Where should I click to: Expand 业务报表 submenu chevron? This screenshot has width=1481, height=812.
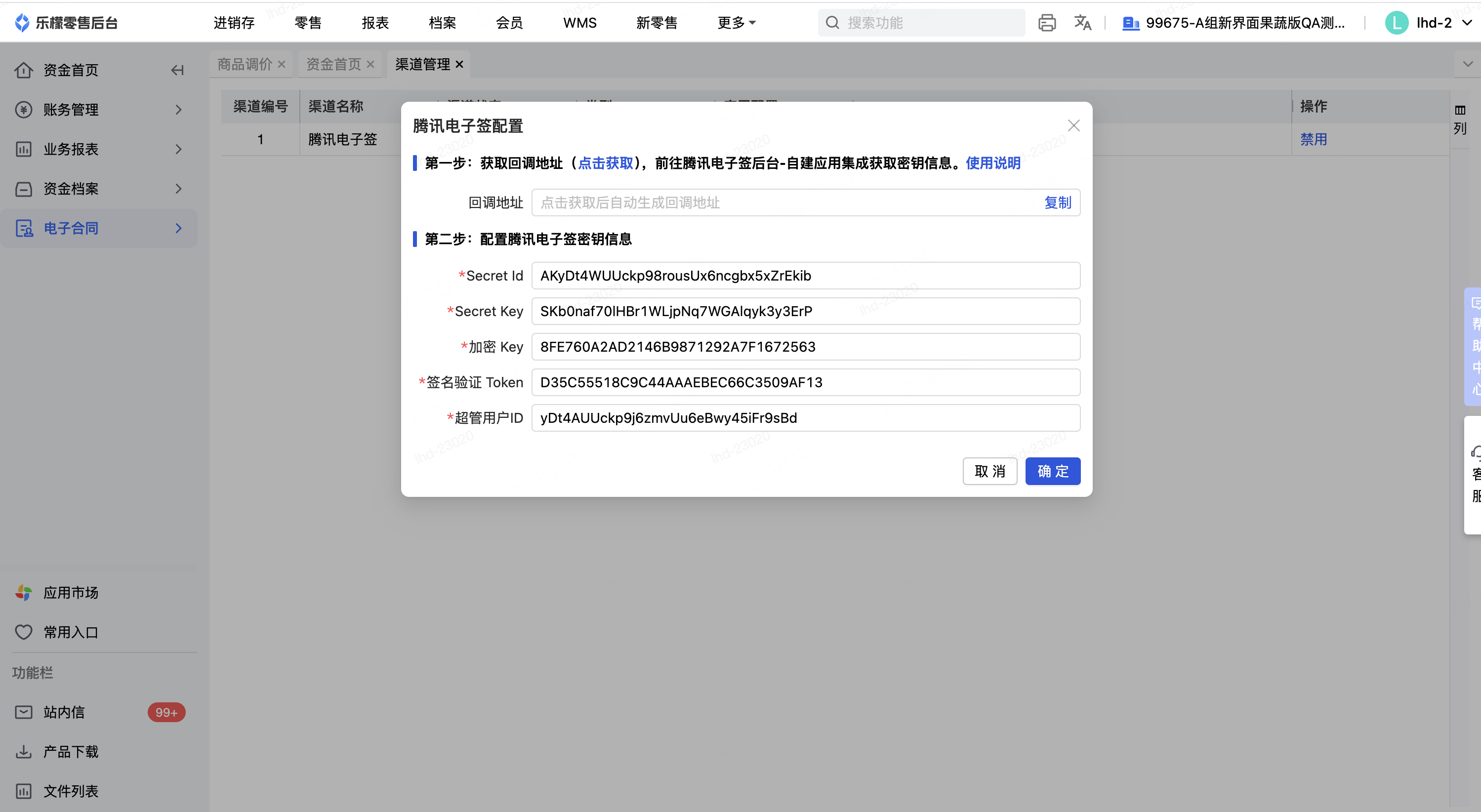(x=179, y=150)
